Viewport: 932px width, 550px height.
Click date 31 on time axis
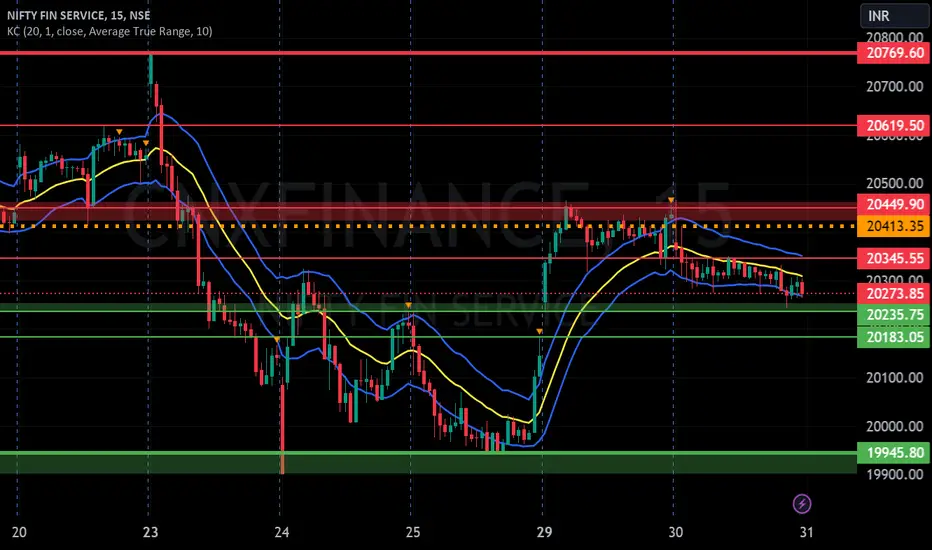click(x=806, y=532)
